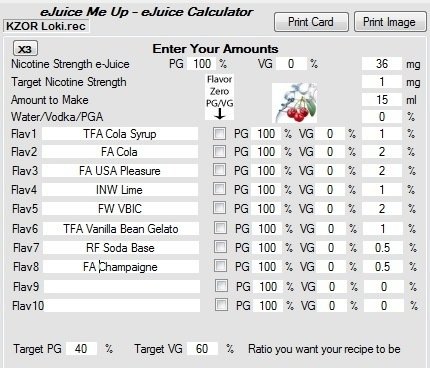
Task: Click the Flavor Zero PG/VG arrow label
Action: (x=219, y=97)
